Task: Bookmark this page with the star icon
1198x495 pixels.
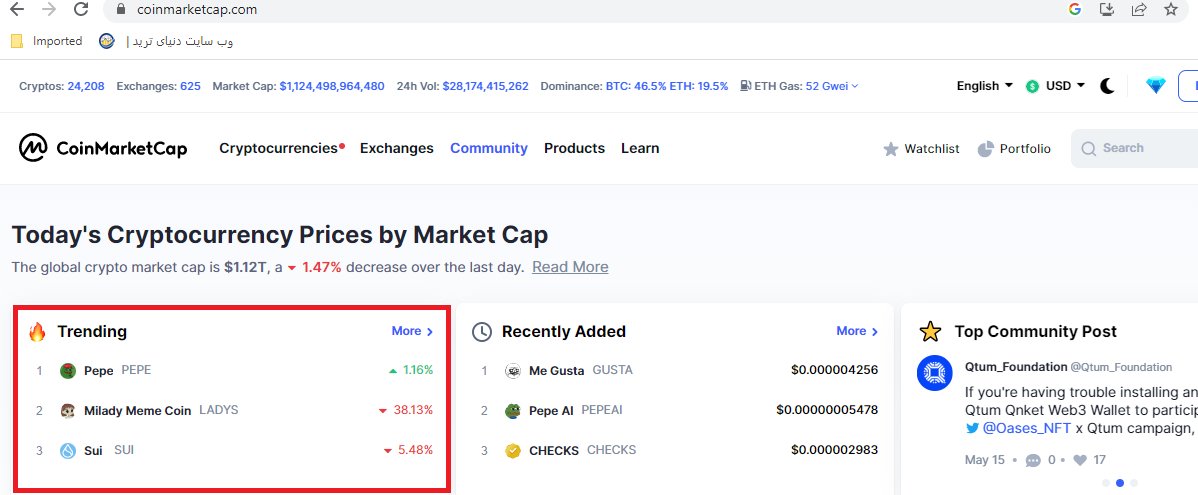Action: [1170, 10]
